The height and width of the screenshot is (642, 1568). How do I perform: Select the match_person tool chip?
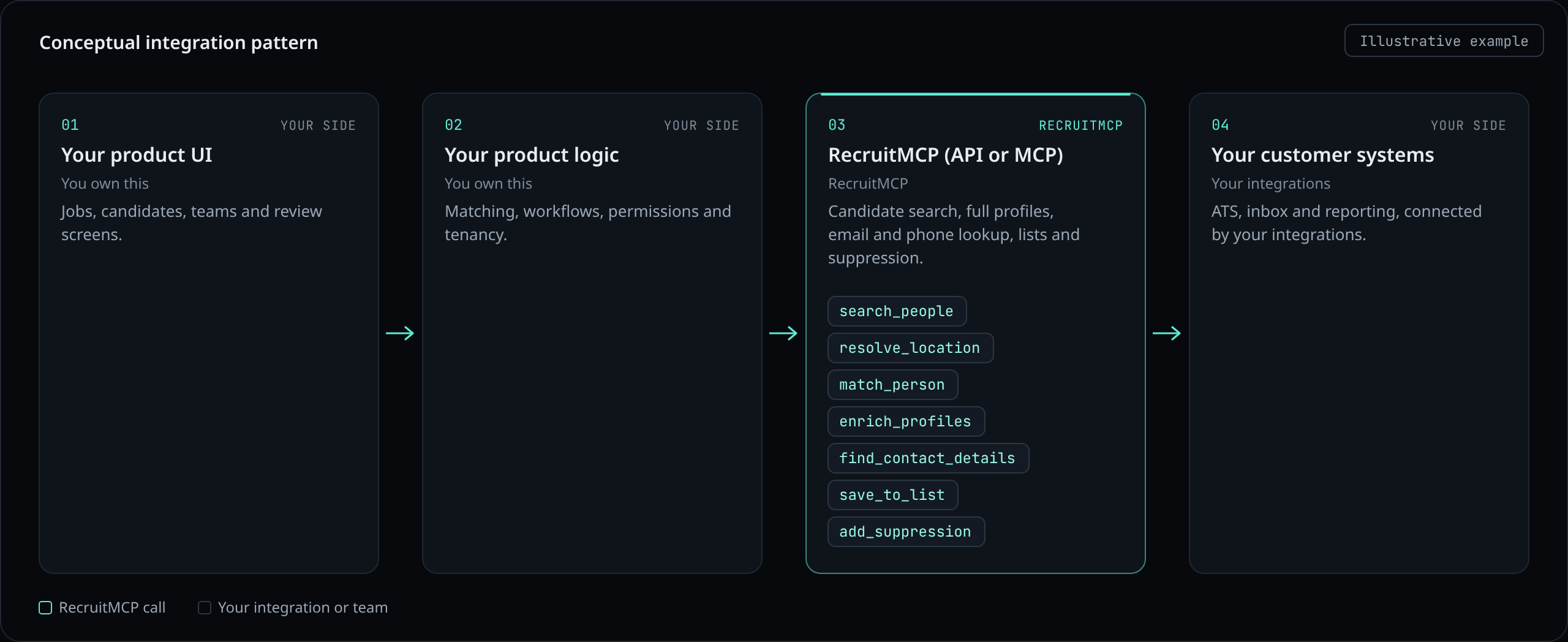point(892,385)
